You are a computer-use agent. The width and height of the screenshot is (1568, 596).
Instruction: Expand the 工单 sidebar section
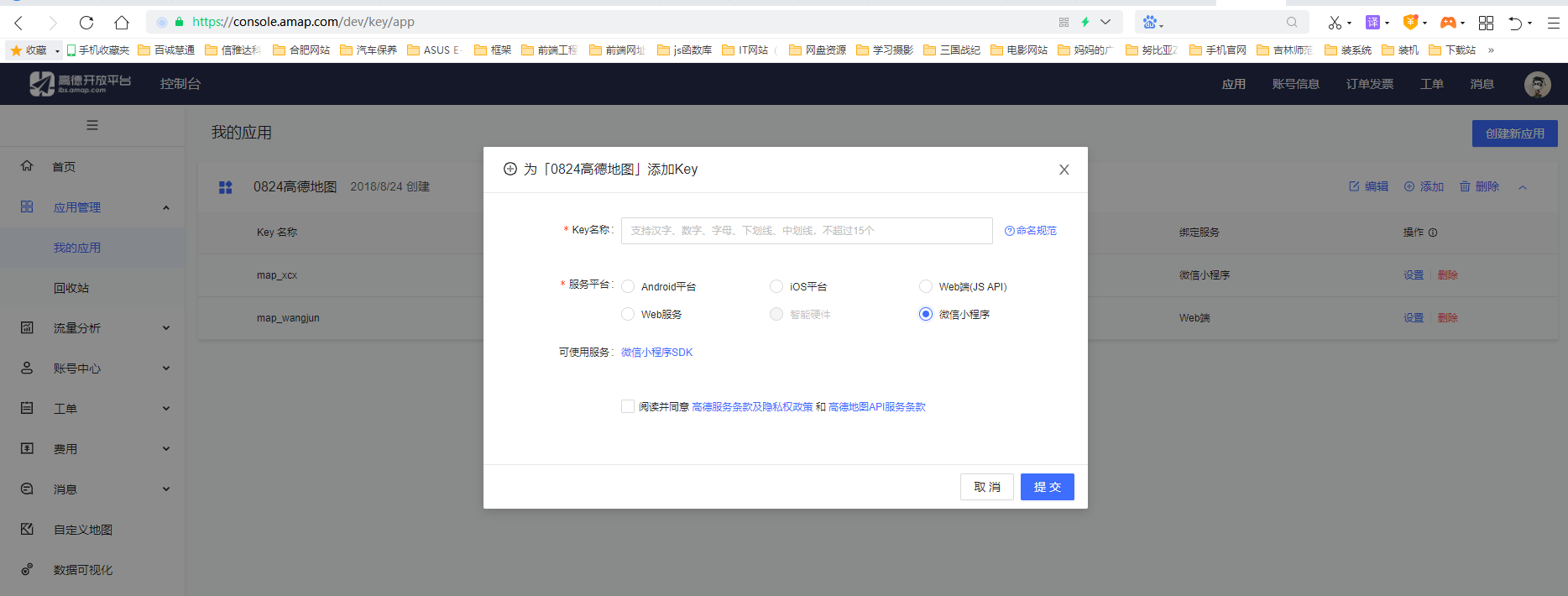tap(166, 409)
